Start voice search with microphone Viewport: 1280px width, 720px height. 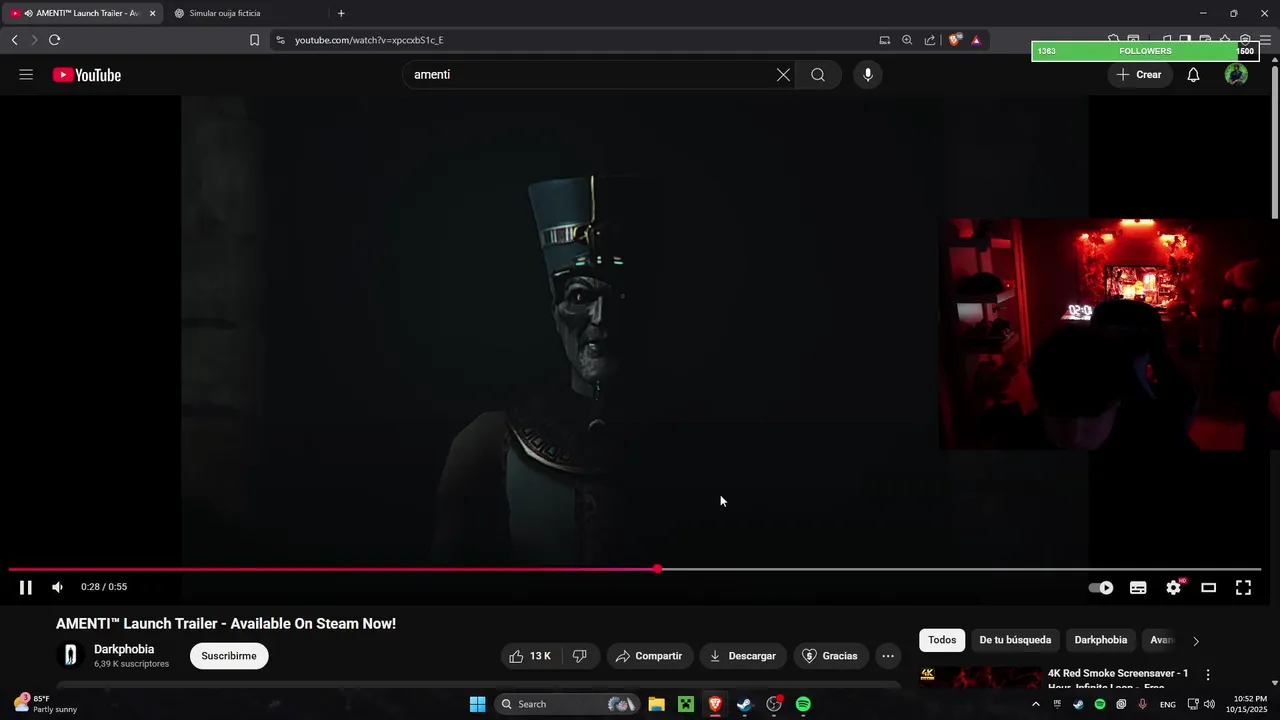868,75
